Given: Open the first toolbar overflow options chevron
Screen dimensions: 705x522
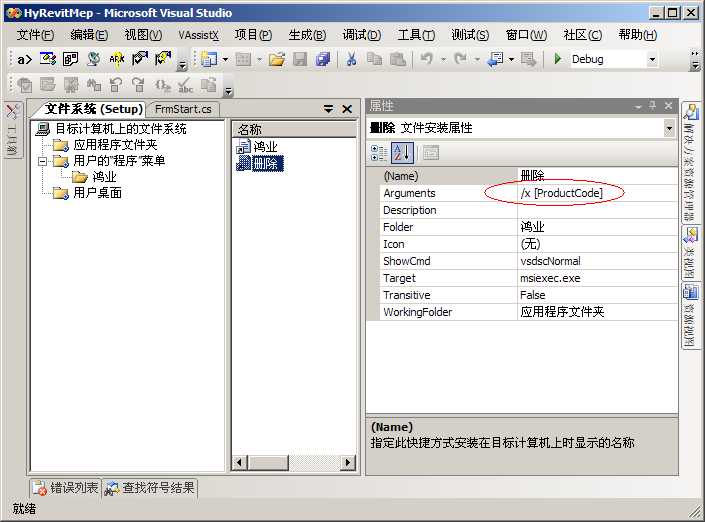Looking at the screenshot, I should pos(182,66).
